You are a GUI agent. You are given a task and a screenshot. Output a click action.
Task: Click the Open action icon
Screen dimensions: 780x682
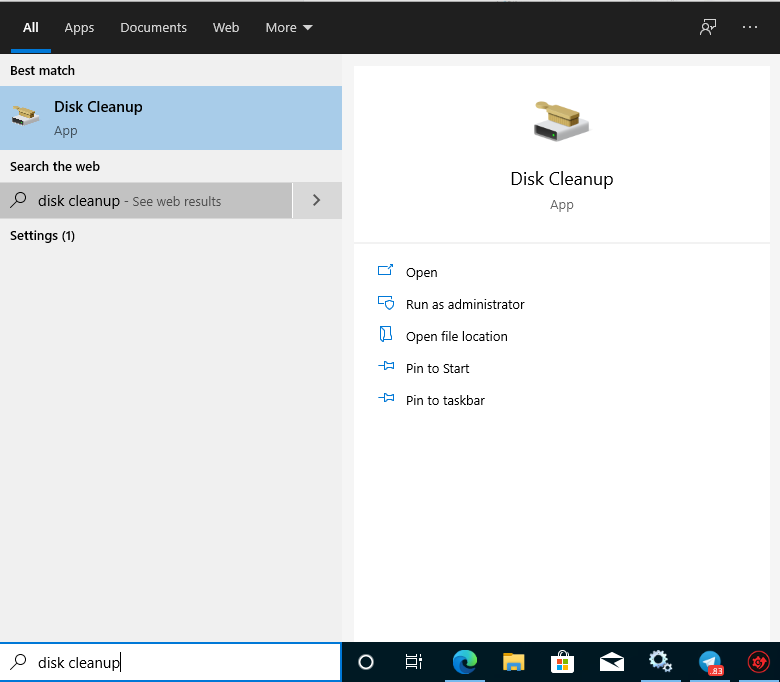[386, 270]
